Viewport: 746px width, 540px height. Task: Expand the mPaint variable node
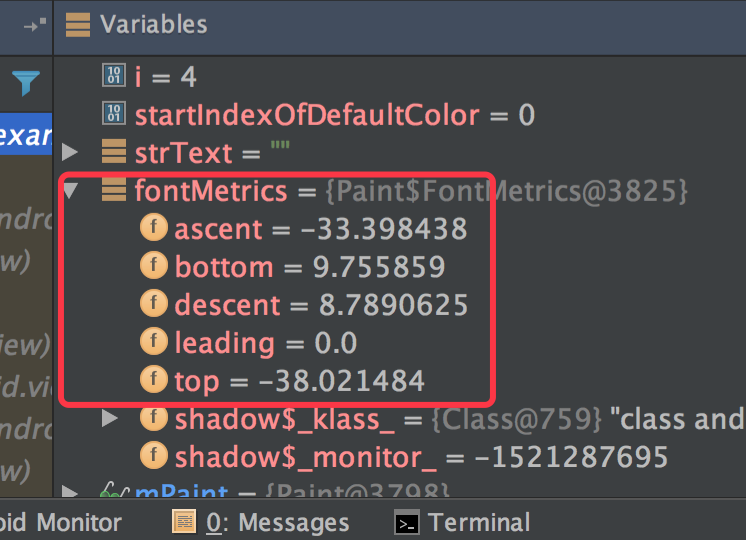click(x=69, y=490)
